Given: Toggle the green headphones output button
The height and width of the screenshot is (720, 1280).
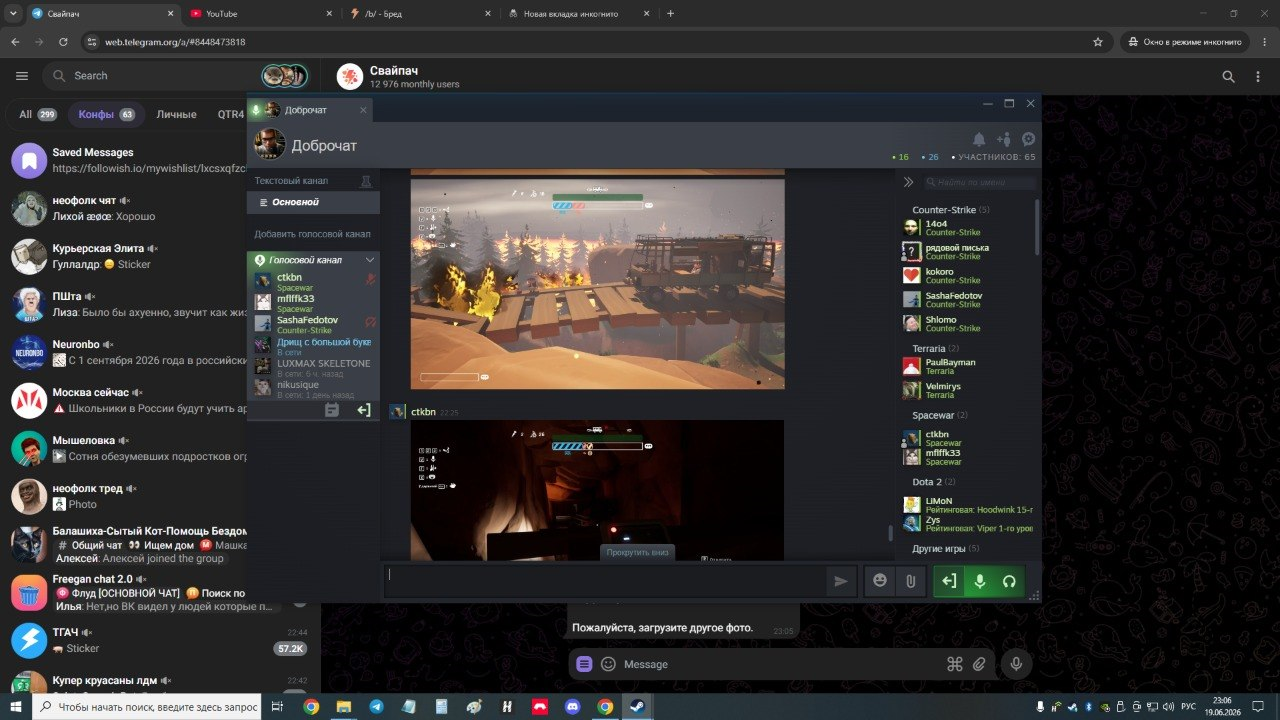Looking at the screenshot, I should pos(1010,581).
